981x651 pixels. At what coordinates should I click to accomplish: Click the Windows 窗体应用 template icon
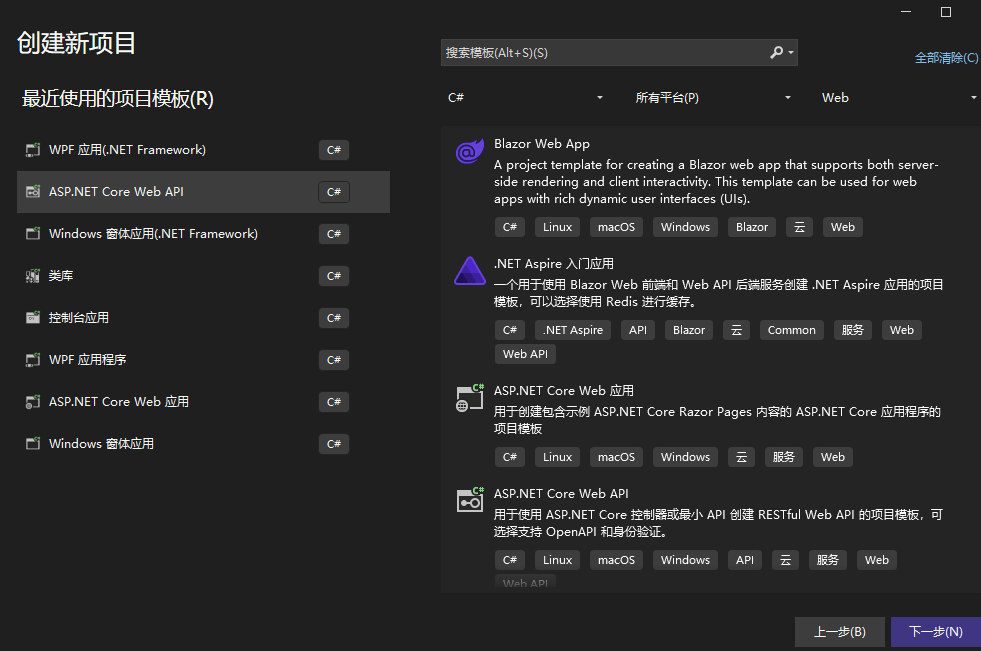pos(33,443)
